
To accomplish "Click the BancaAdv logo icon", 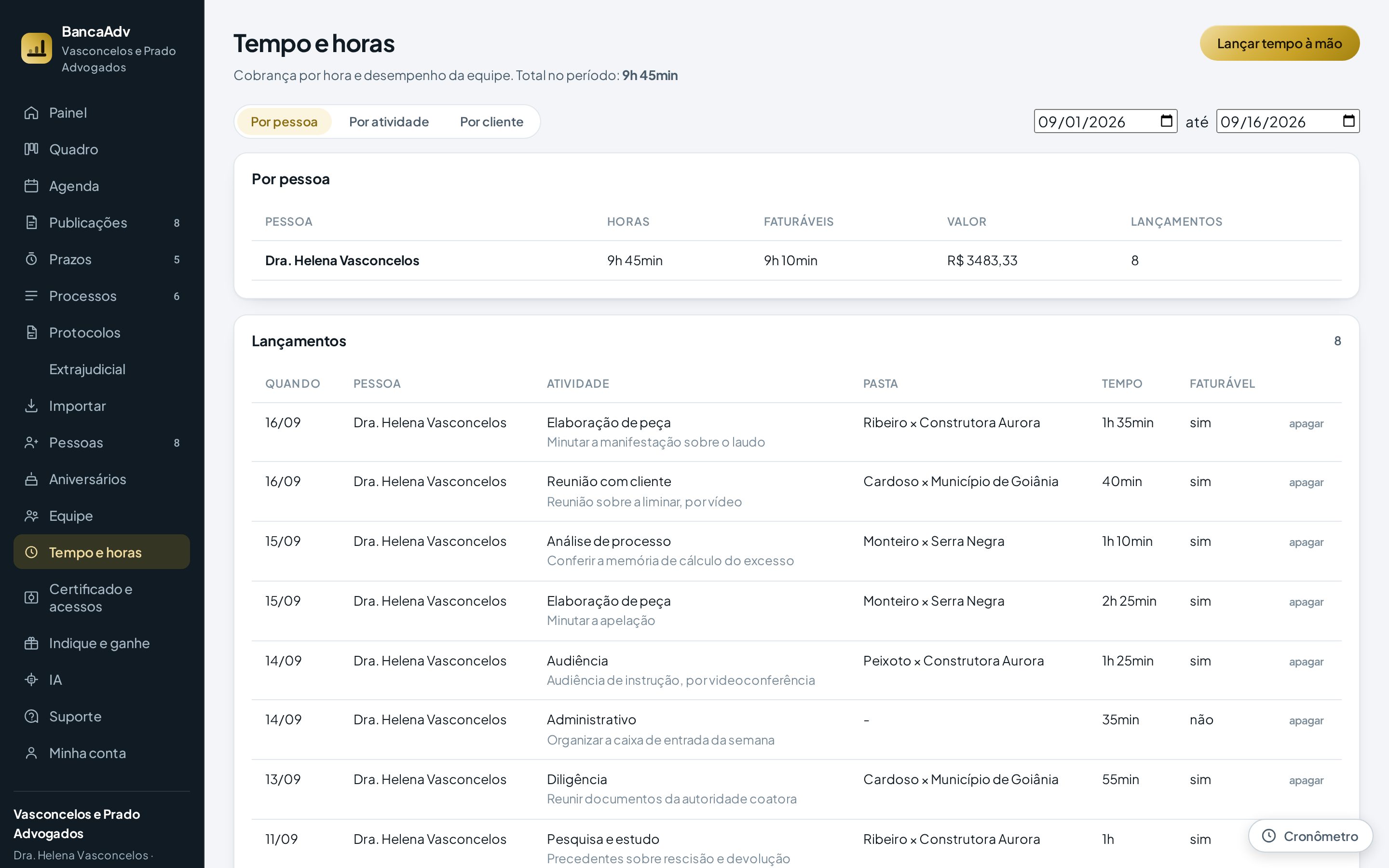I will click(36, 48).
